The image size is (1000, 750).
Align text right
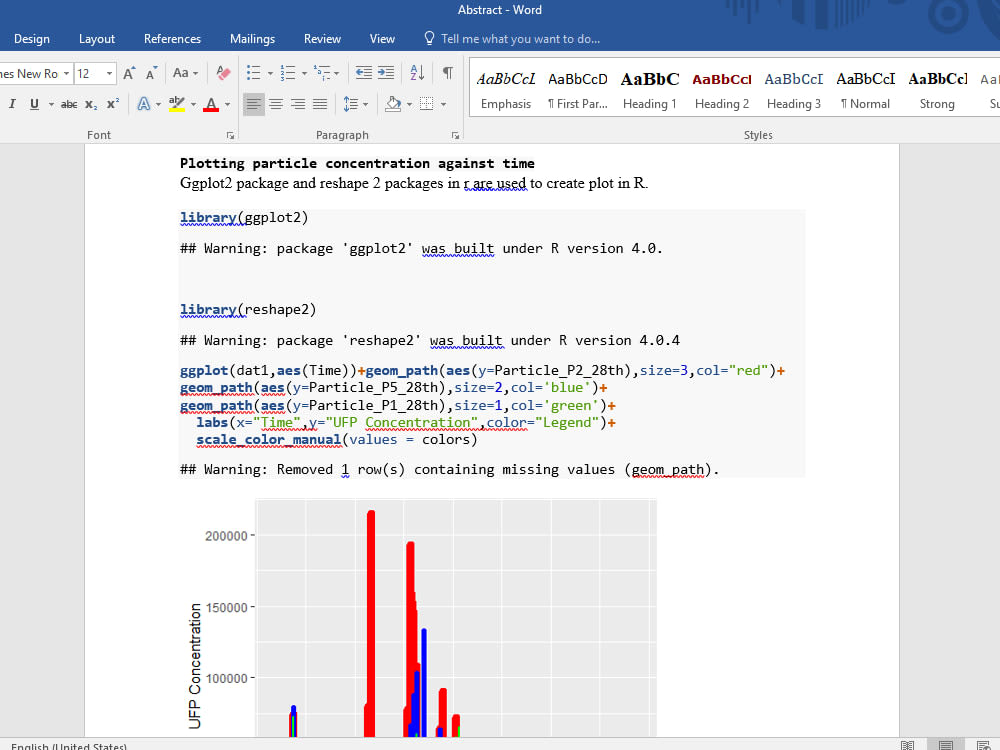pos(298,104)
